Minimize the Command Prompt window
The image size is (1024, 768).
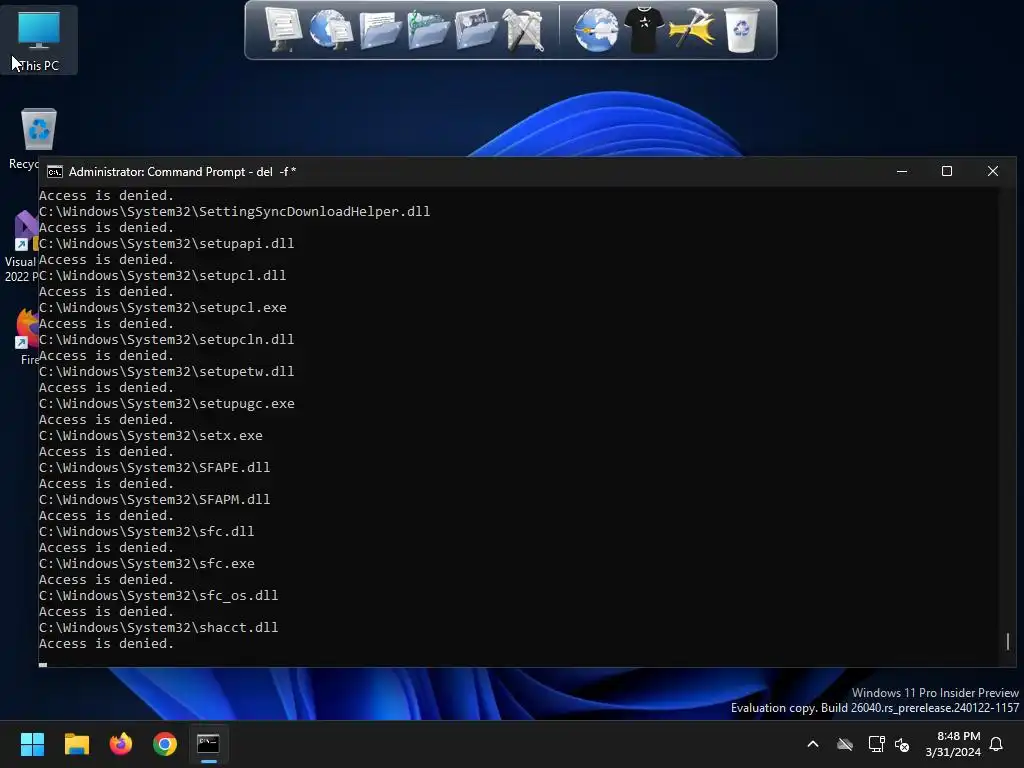pos(902,171)
